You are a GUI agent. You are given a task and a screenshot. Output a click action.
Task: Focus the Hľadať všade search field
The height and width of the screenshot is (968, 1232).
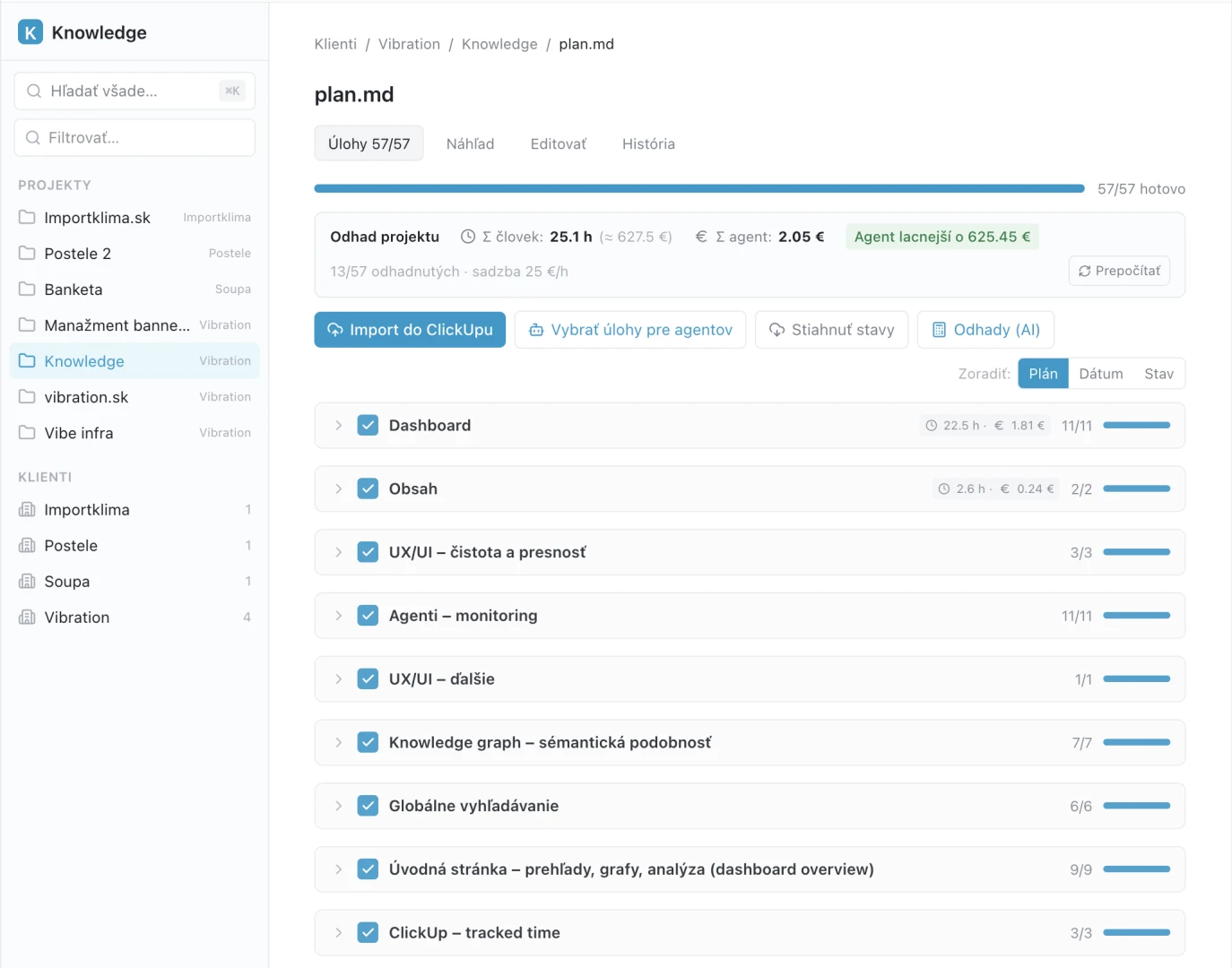point(134,91)
